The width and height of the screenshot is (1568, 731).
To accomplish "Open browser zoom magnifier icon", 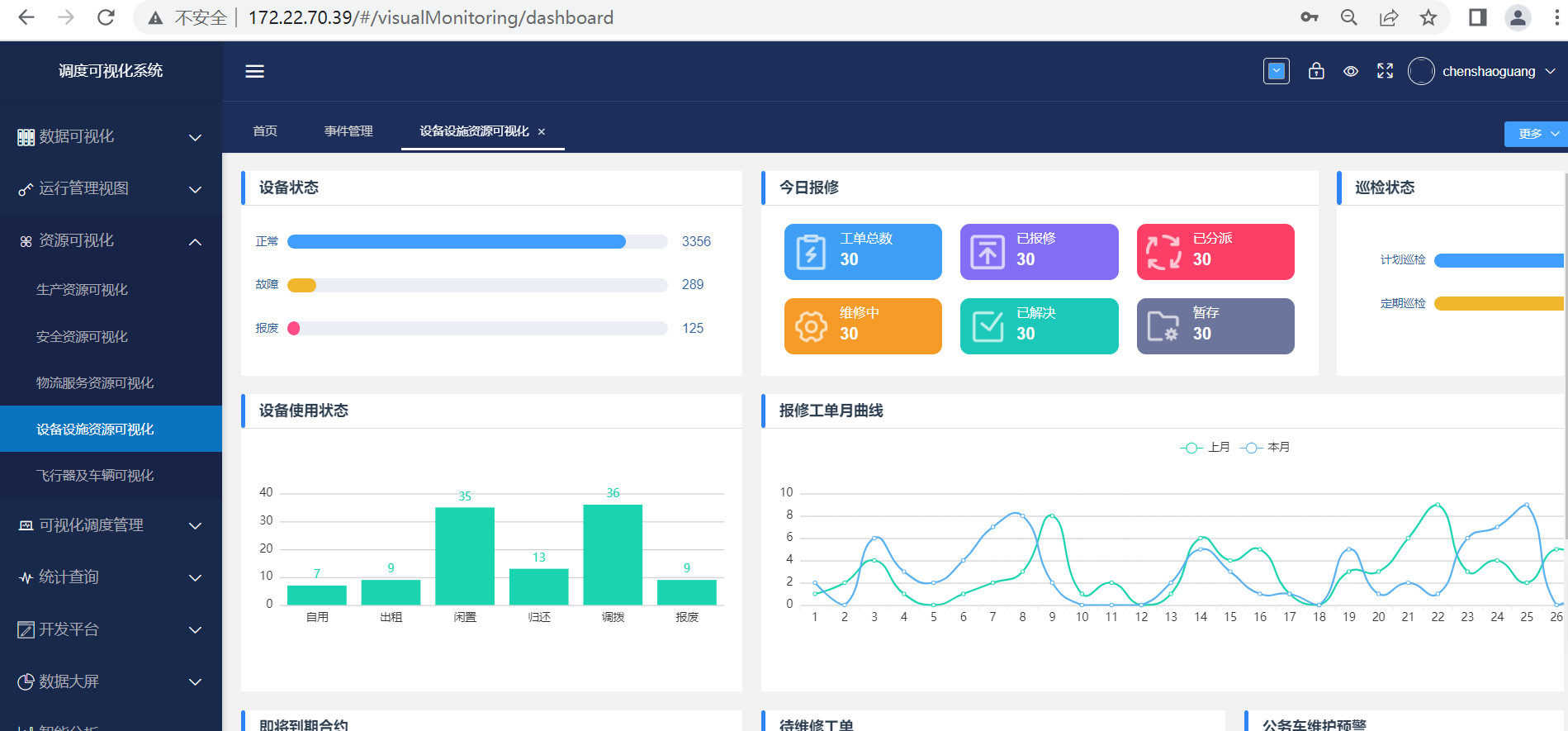I will pyautogui.click(x=1348, y=17).
